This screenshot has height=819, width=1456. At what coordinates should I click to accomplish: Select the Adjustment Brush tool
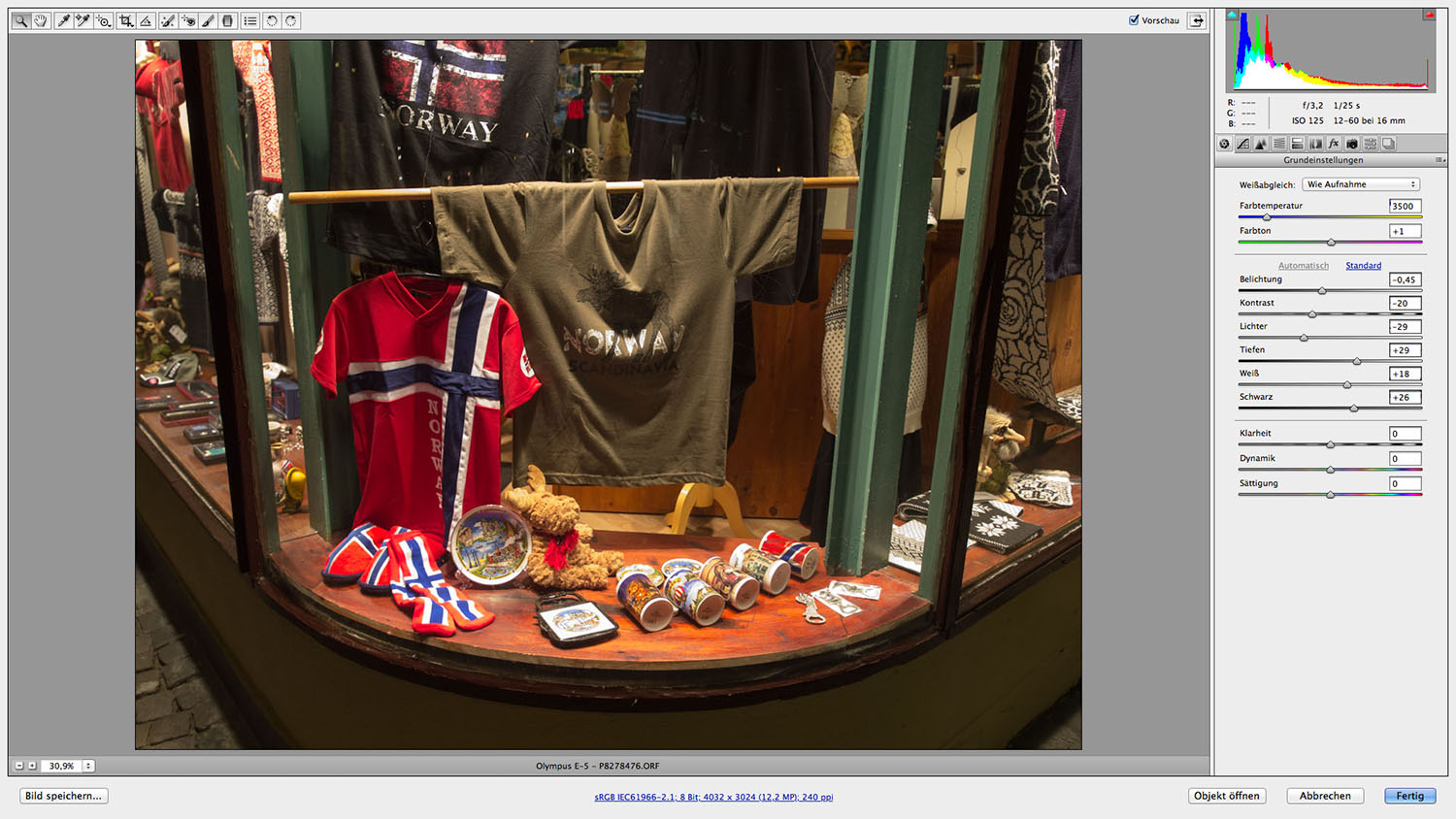tap(208, 20)
